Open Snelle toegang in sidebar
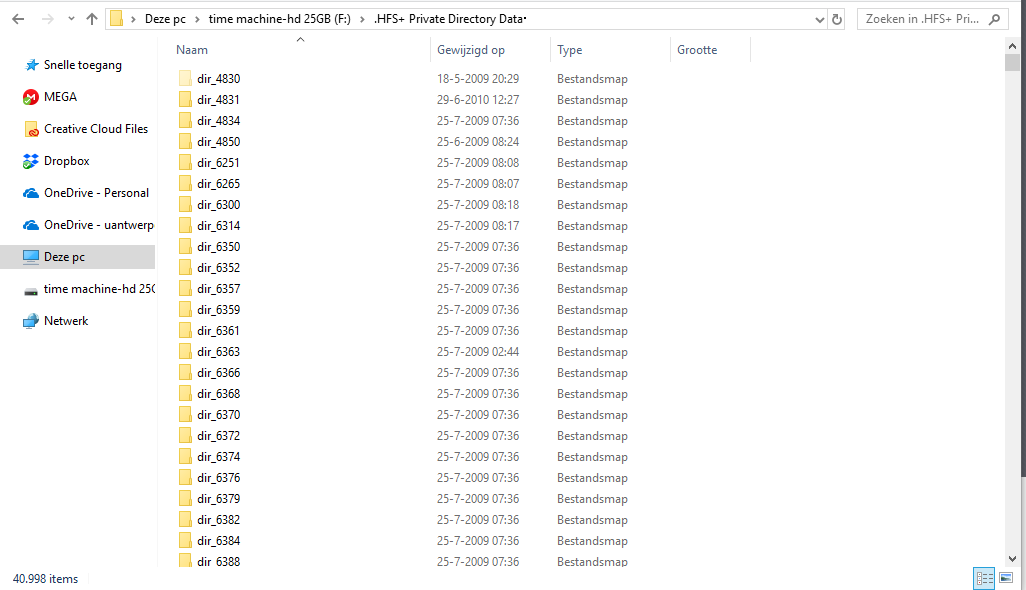1026x590 pixels. (82, 65)
